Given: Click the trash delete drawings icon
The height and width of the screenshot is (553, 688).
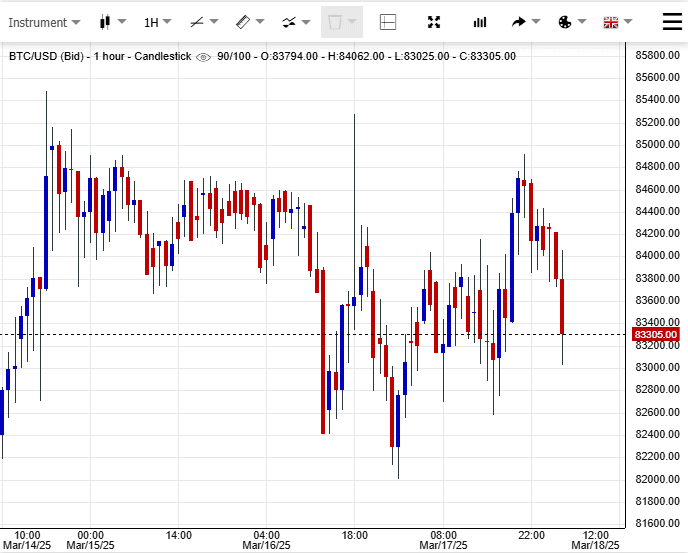Looking at the screenshot, I should [x=335, y=22].
